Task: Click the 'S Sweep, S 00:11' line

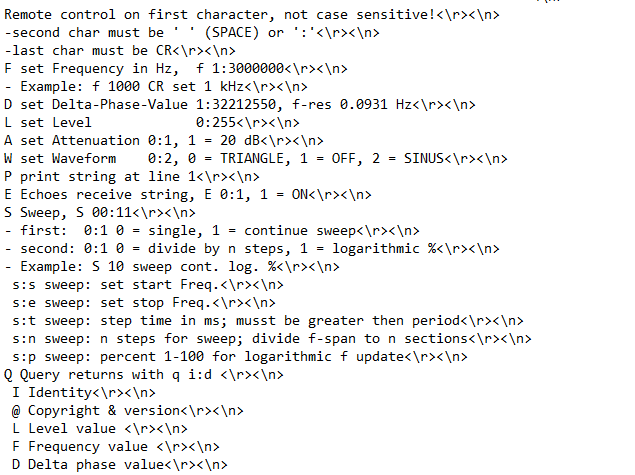Action: tap(100, 213)
